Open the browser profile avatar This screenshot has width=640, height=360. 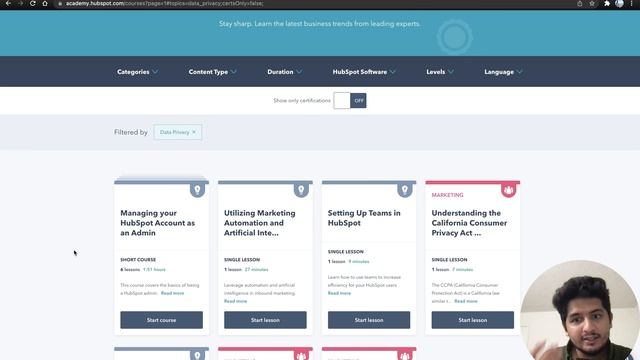tap(620, 4)
